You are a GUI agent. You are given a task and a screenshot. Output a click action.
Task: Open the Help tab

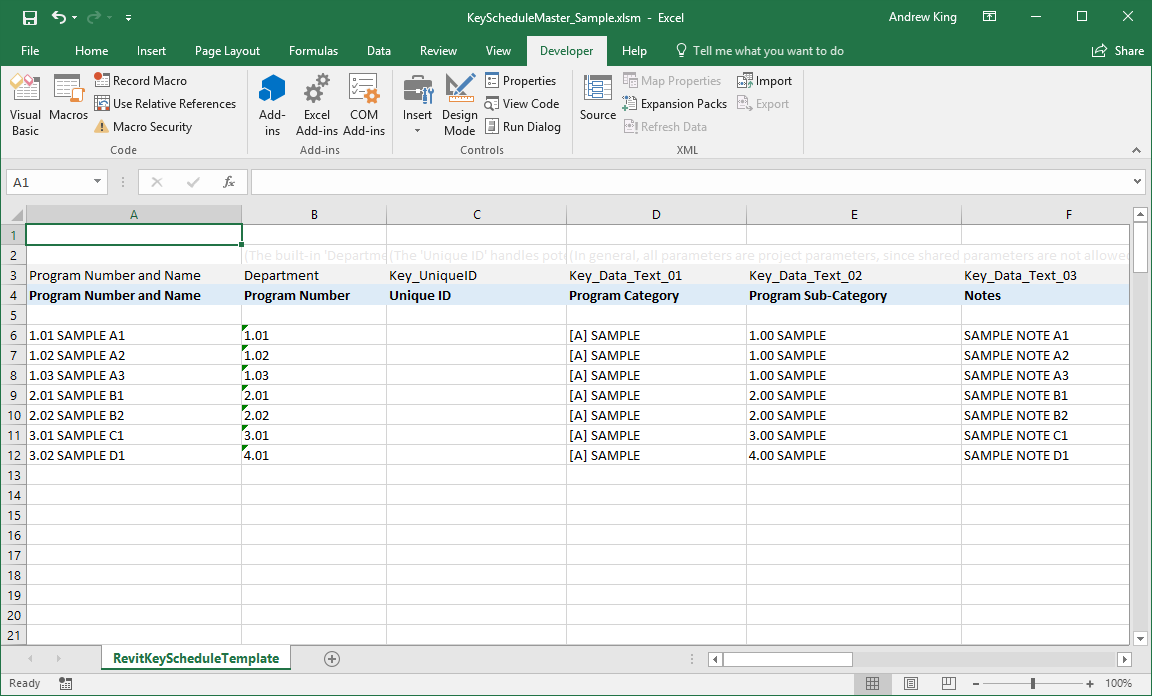click(634, 51)
